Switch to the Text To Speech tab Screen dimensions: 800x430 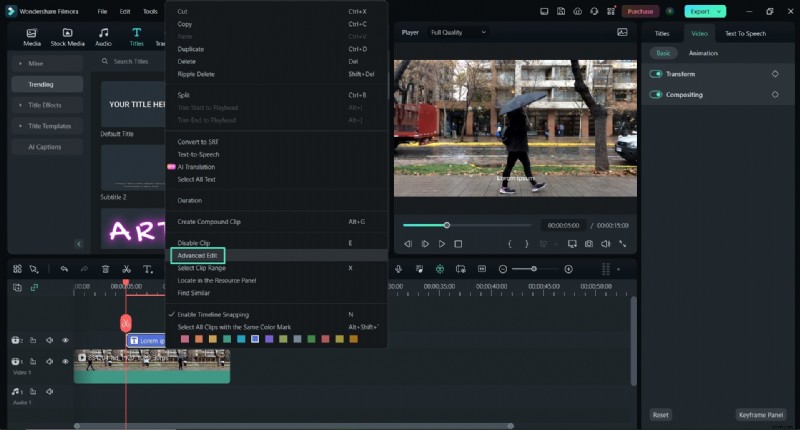[x=745, y=34]
